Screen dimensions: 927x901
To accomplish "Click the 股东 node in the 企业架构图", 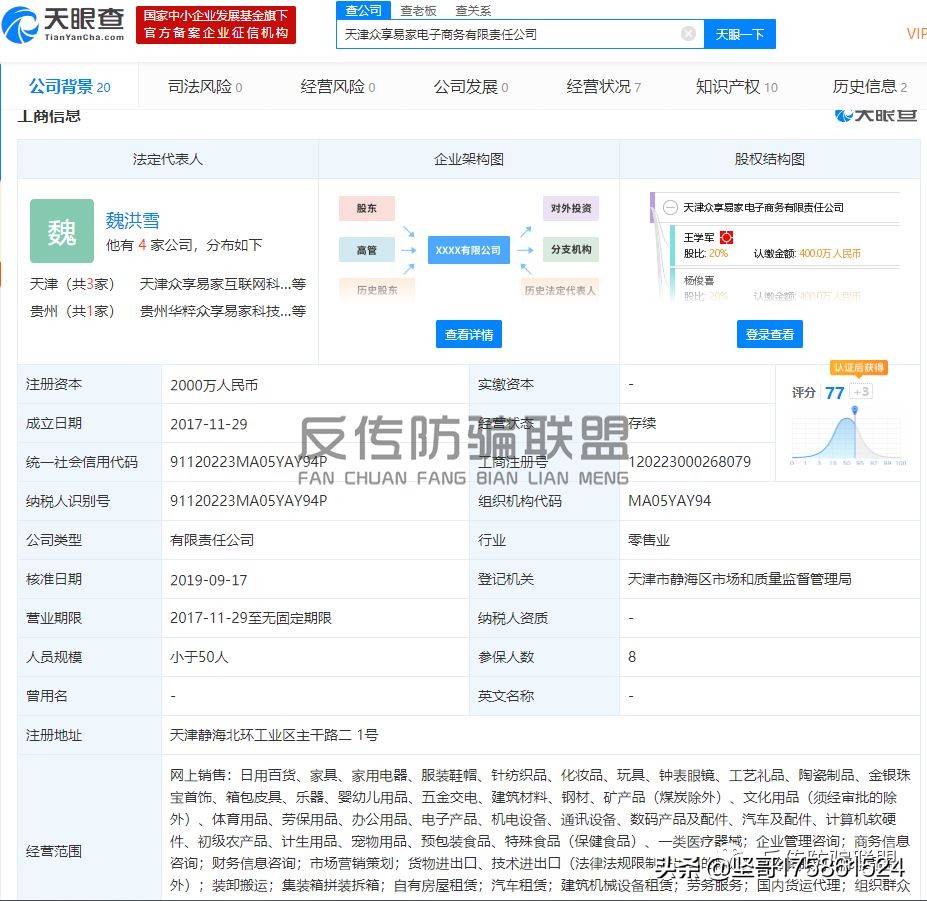I will [x=366, y=208].
